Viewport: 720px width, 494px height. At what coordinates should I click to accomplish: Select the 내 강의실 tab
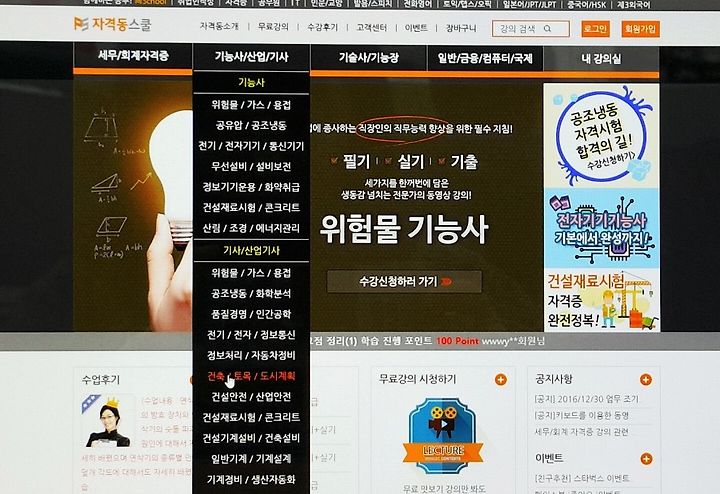point(601,59)
